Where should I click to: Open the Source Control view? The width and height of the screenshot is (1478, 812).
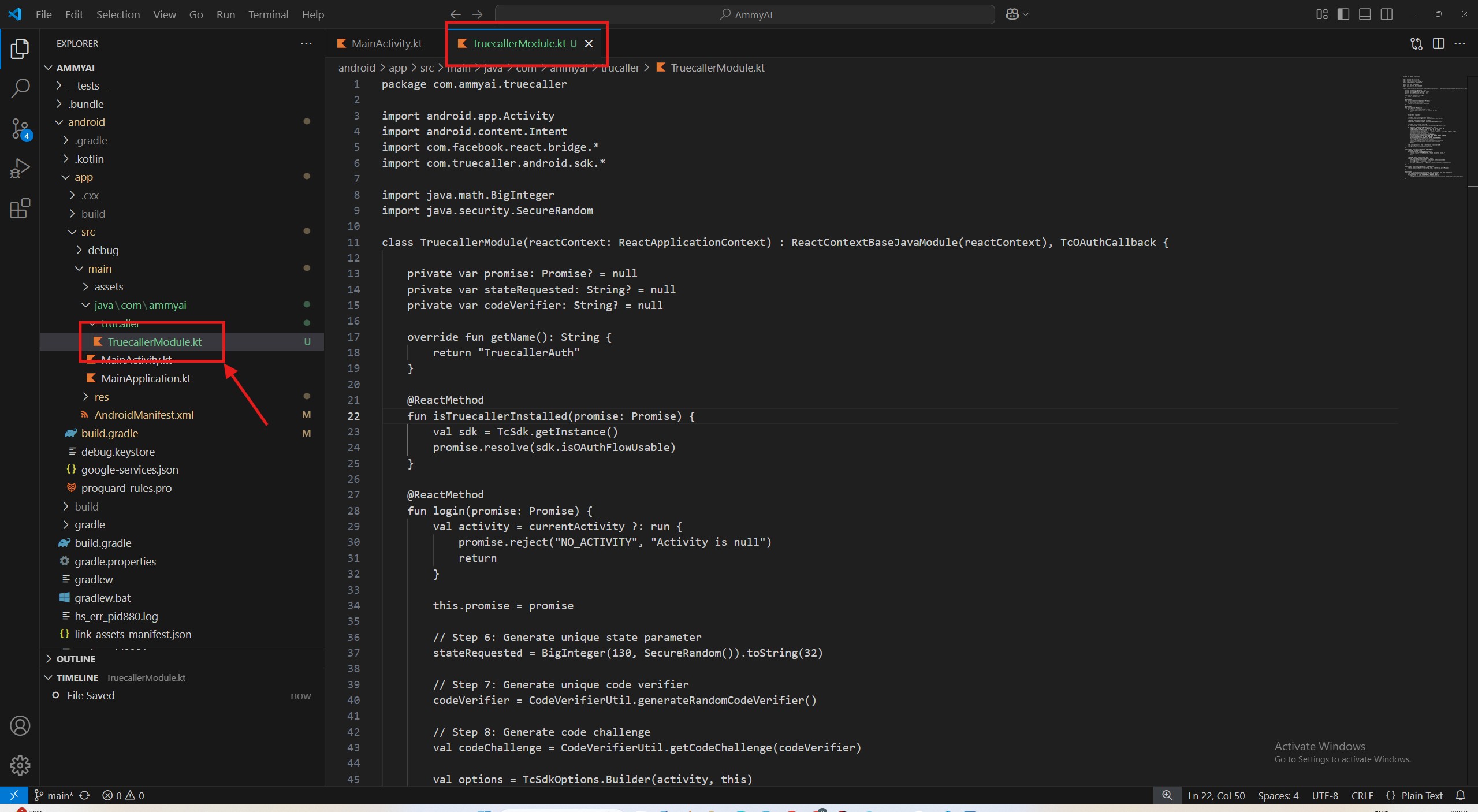pos(20,129)
